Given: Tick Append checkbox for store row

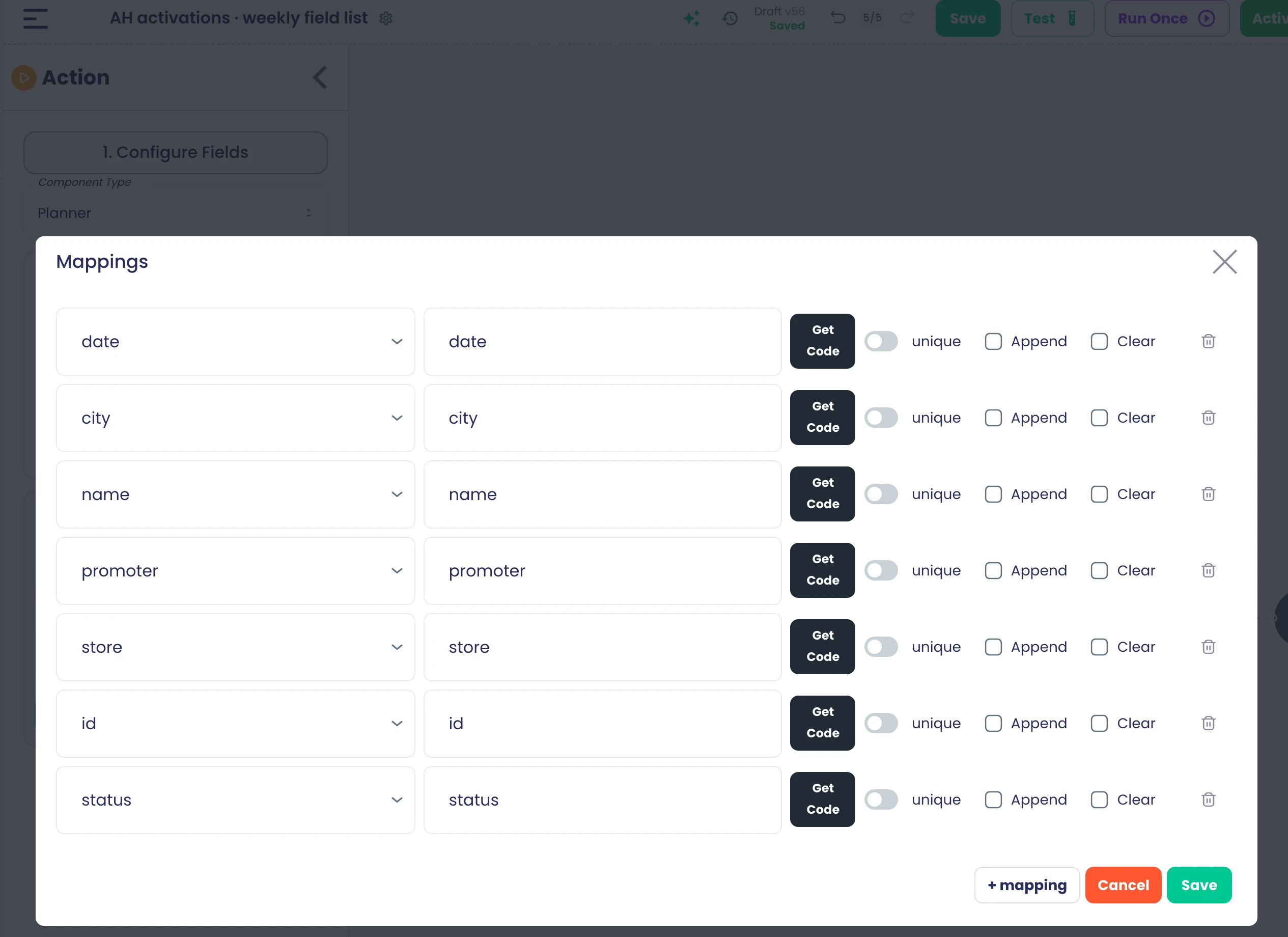Looking at the screenshot, I should tap(993, 647).
